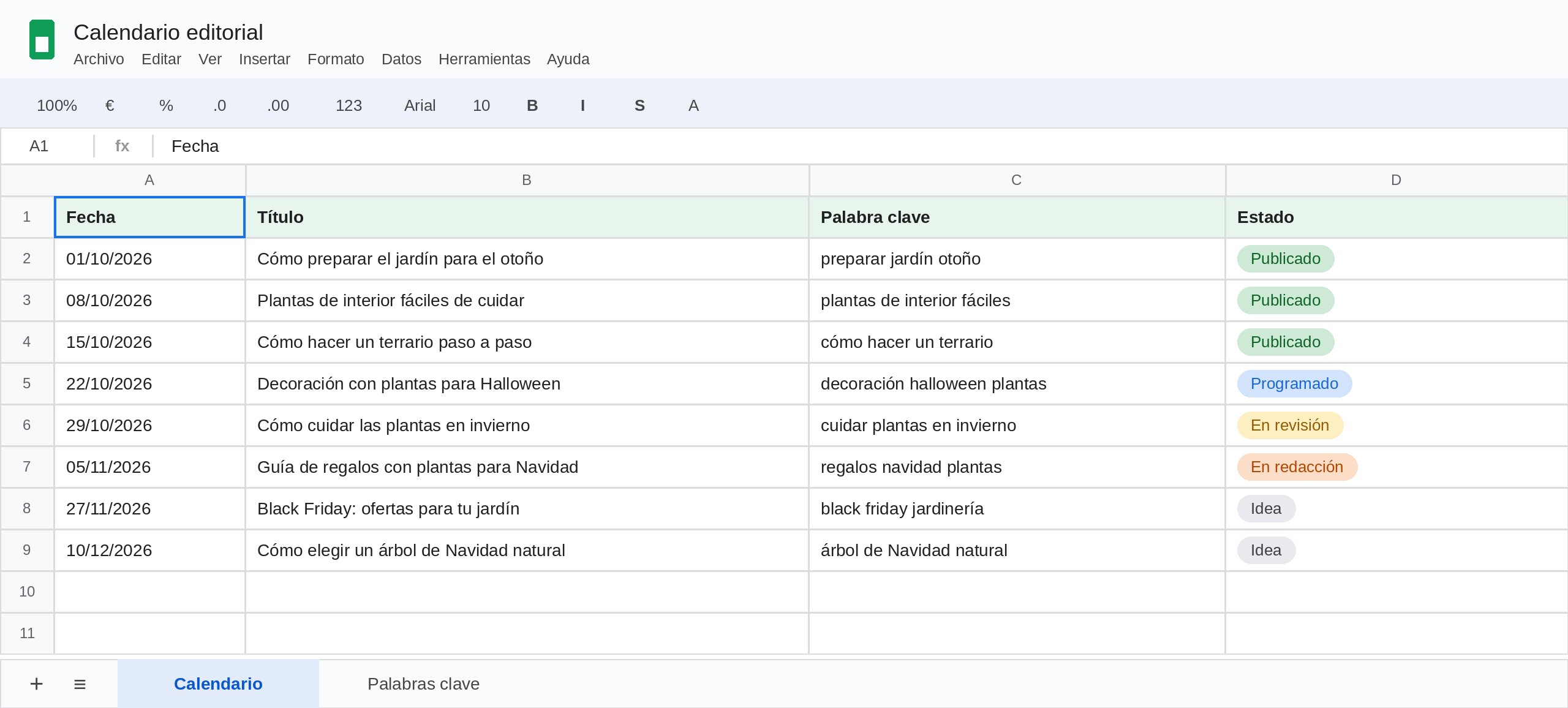Screen dimensions: 1568x708
Task: Open the Ayuda menu
Action: click(x=568, y=59)
